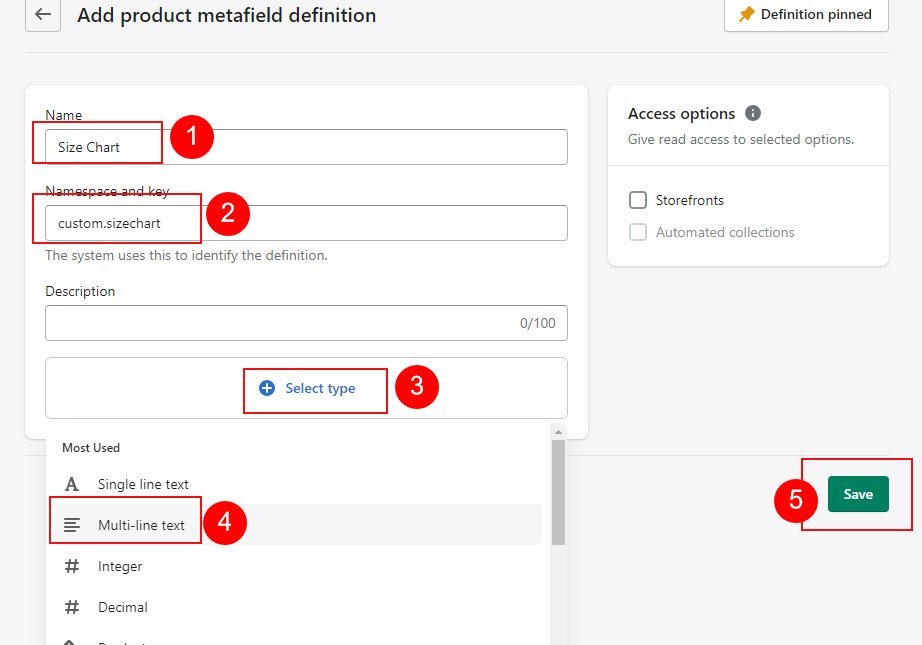Click the system uses this helper text
Viewport: 922px width, 645px height.
pyautogui.click(x=186, y=255)
